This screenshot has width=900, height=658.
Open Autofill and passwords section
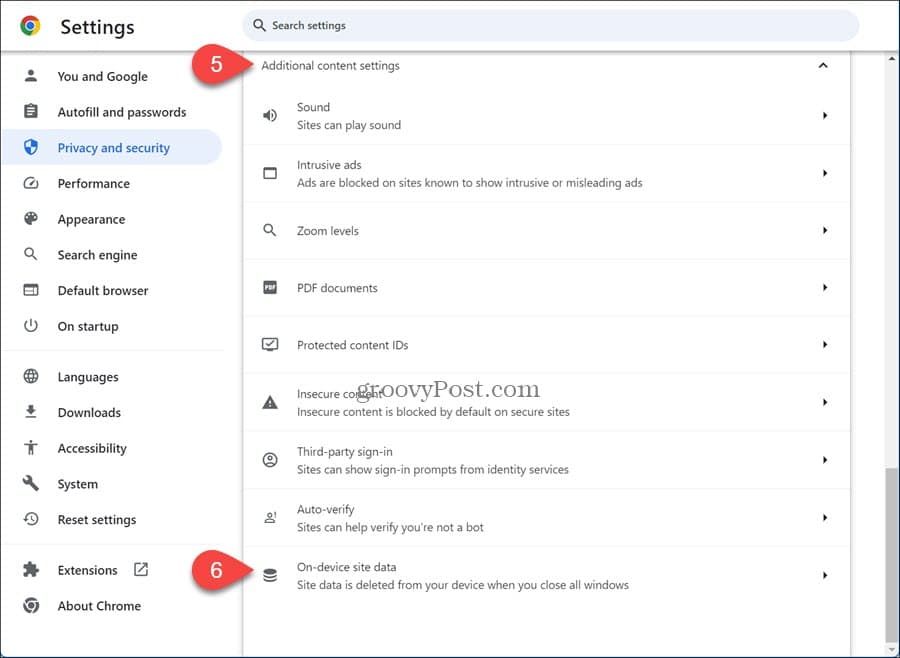click(112, 111)
